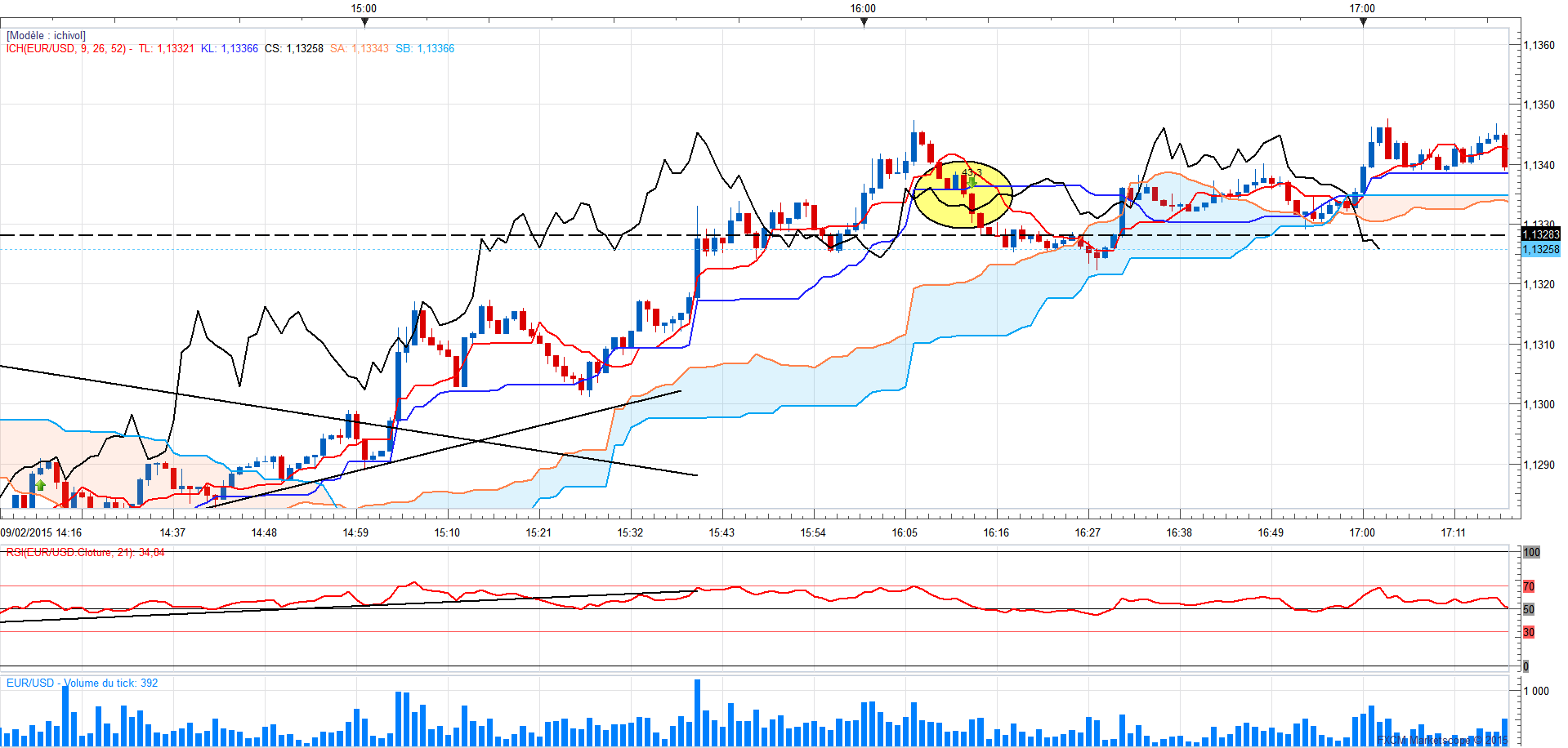Click the SB: 1,13366 Senkou B legend value
Viewport: 1568px width, 748px height.
[x=425, y=49]
